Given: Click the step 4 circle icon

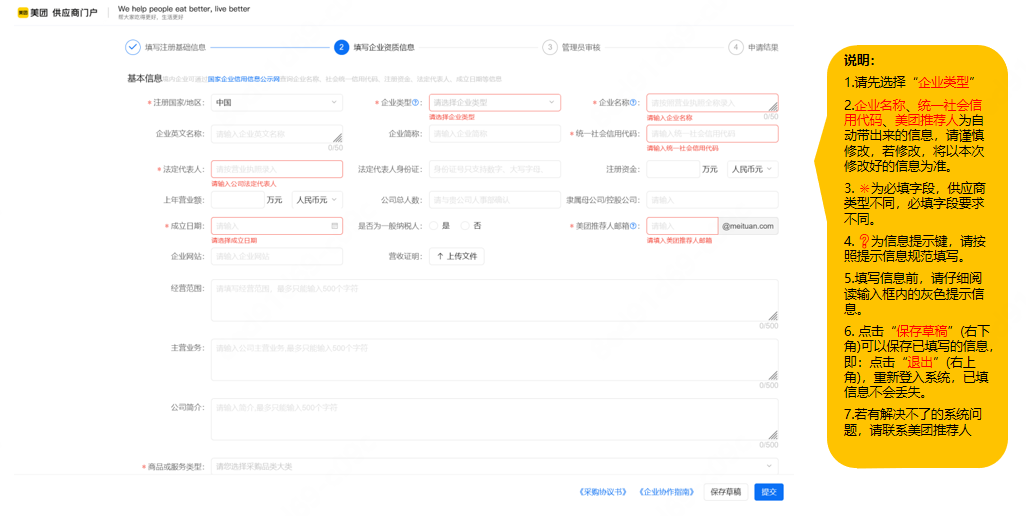Looking at the screenshot, I should [x=735, y=47].
